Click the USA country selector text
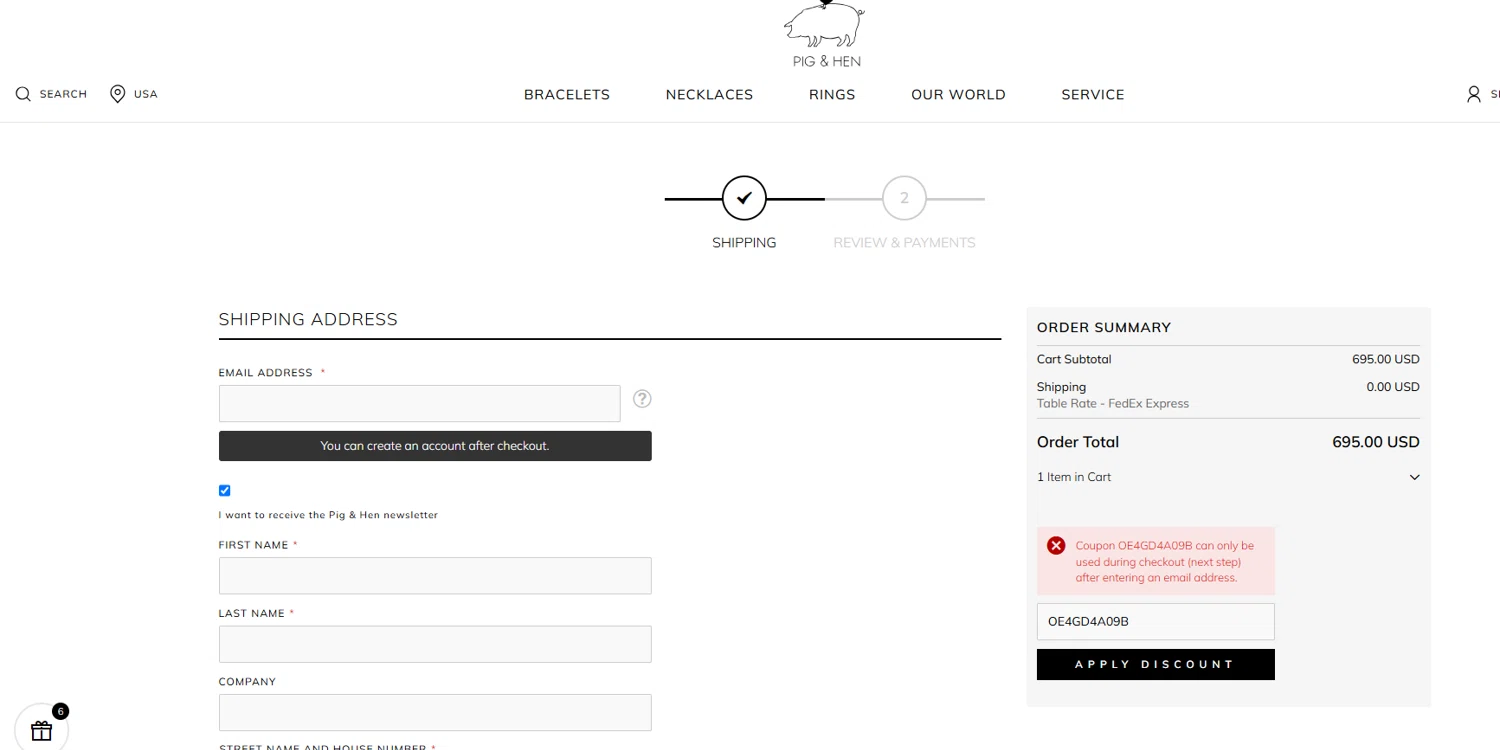 click(146, 94)
